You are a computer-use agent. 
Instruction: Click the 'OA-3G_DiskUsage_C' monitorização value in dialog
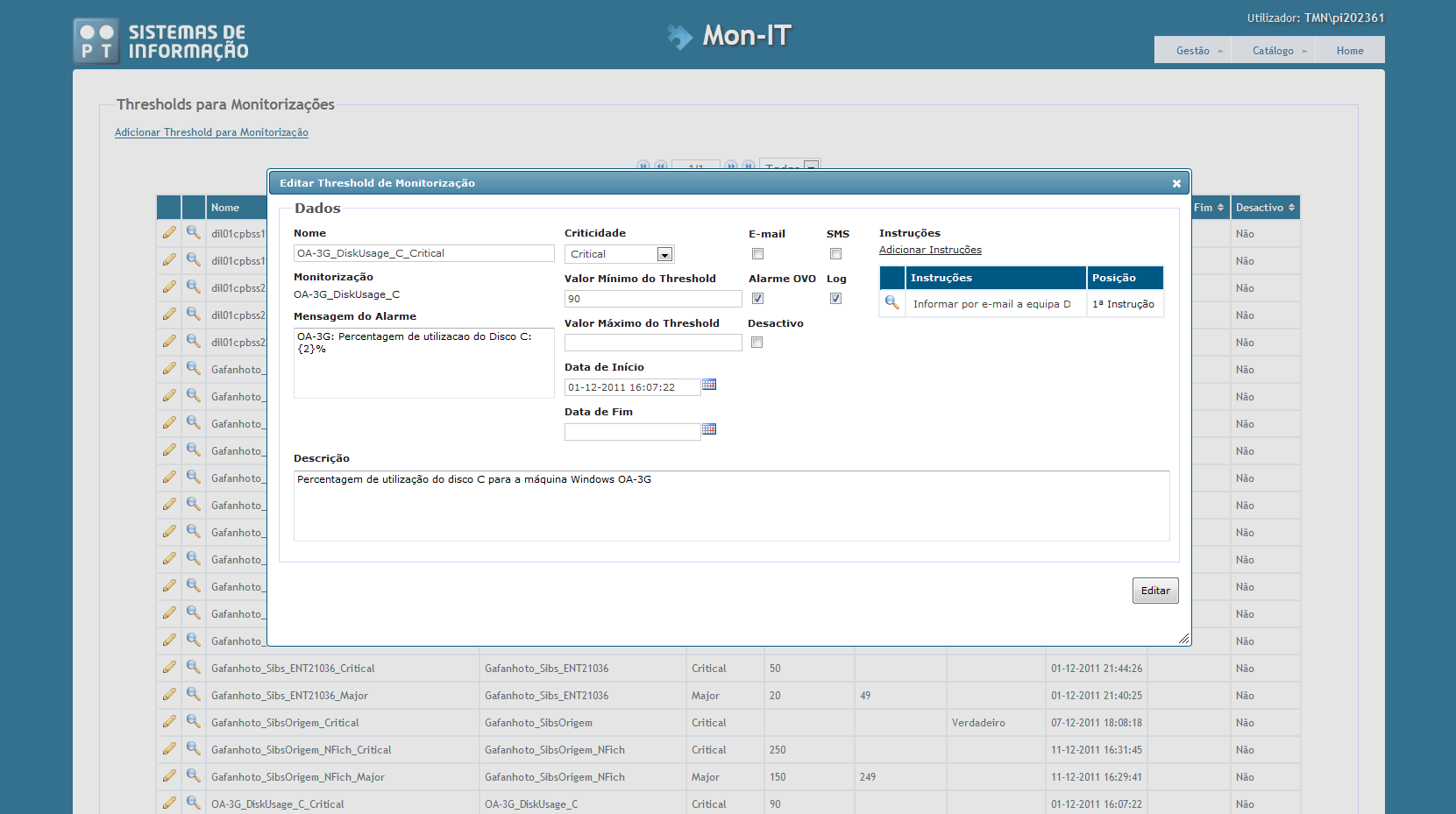tap(346, 294)
